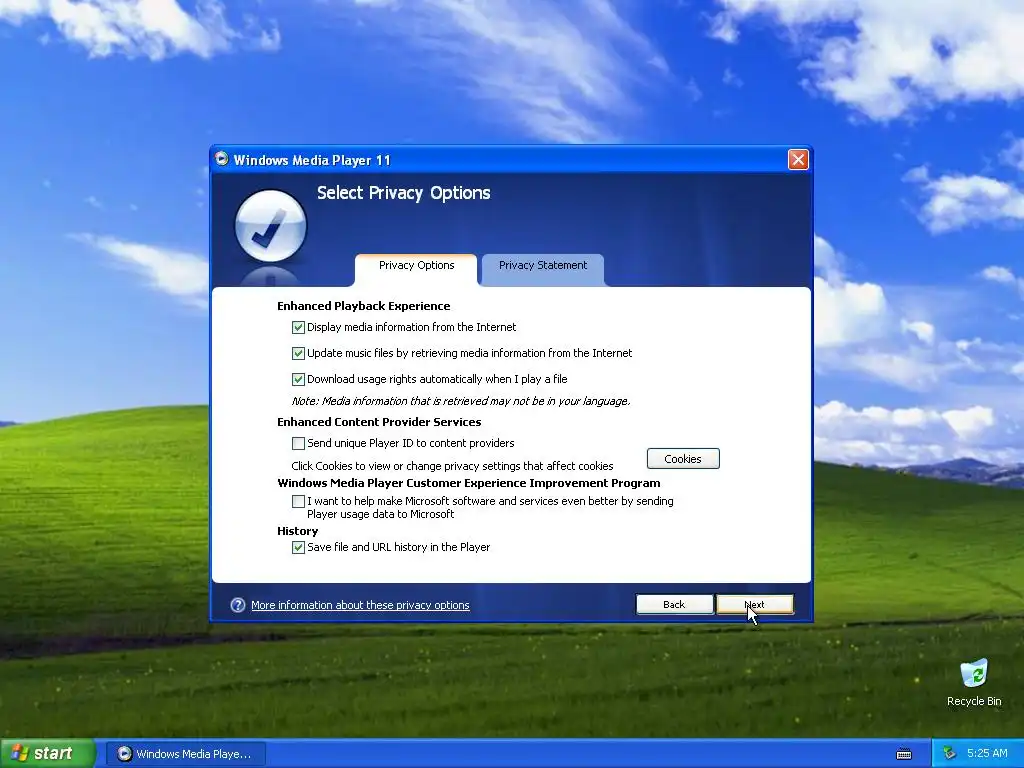
Task: Open More information about these privacy options
Action: [x=360, y=605]
